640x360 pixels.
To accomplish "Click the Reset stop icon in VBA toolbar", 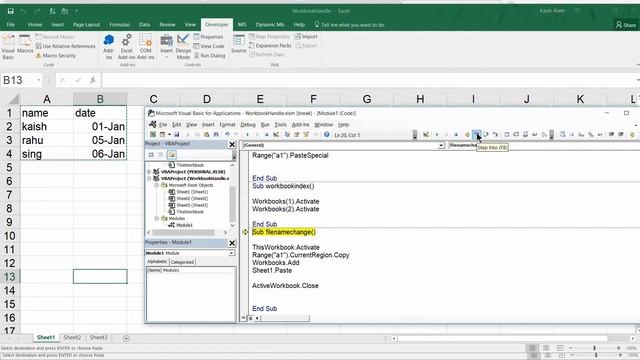I will pos(266,134).
